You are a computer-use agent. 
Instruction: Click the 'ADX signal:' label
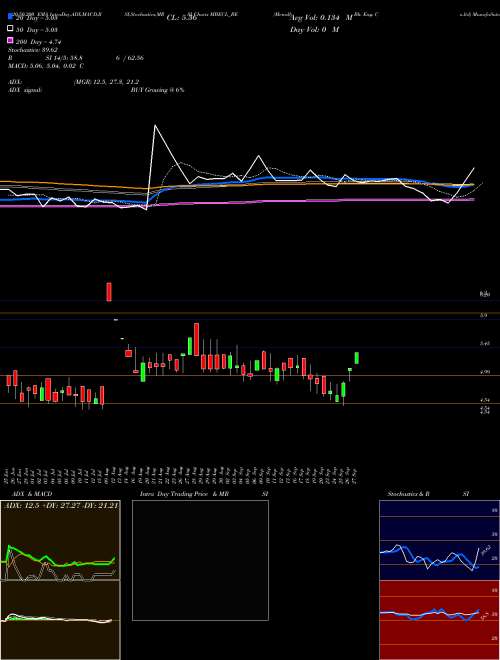[x=25, y=90]
